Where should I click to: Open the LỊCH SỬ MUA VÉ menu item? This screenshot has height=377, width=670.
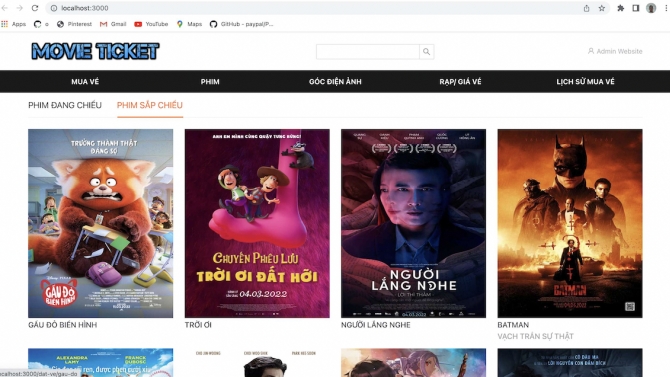click(x=585, y=82)
